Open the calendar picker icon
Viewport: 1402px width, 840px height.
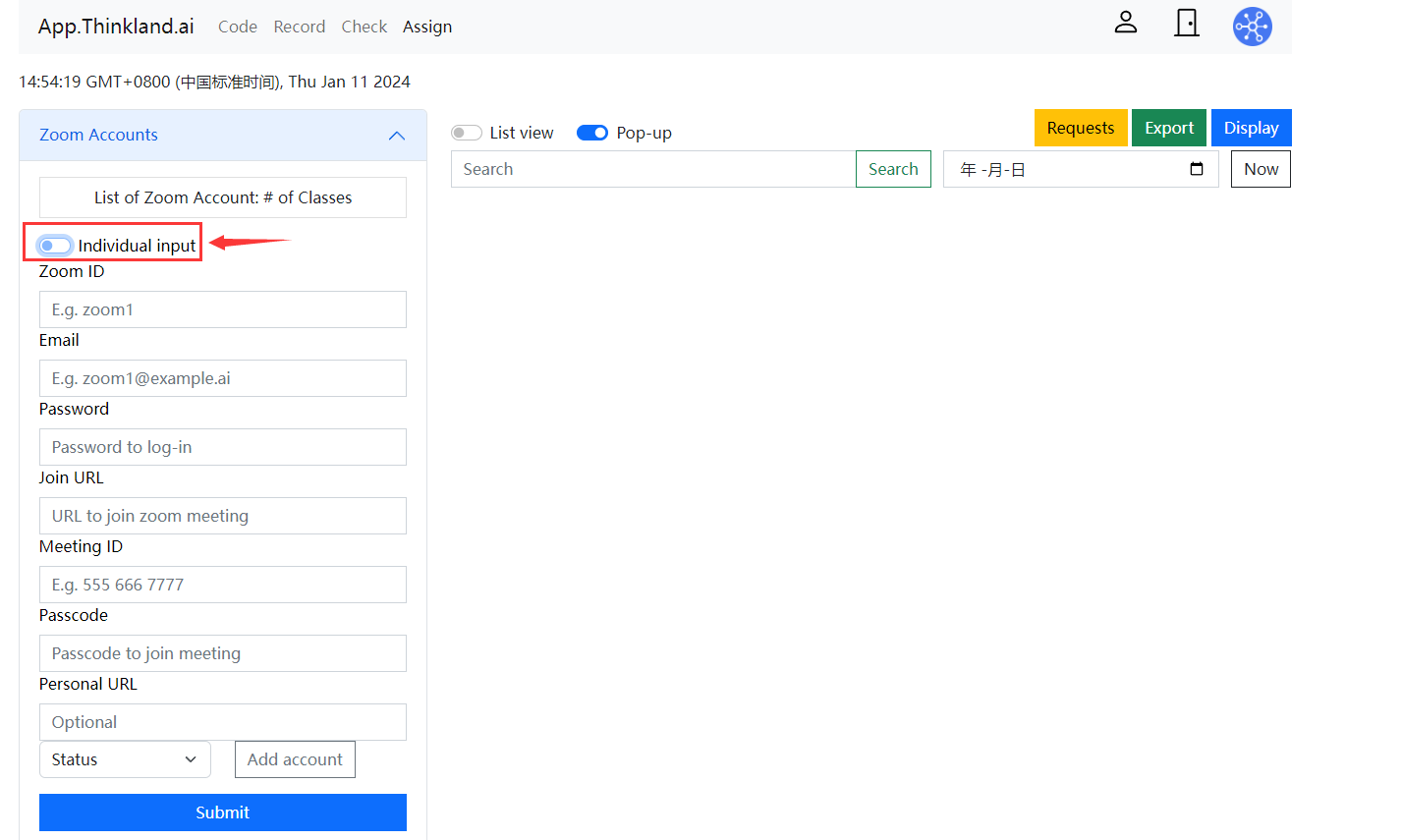pos(1196,169)
